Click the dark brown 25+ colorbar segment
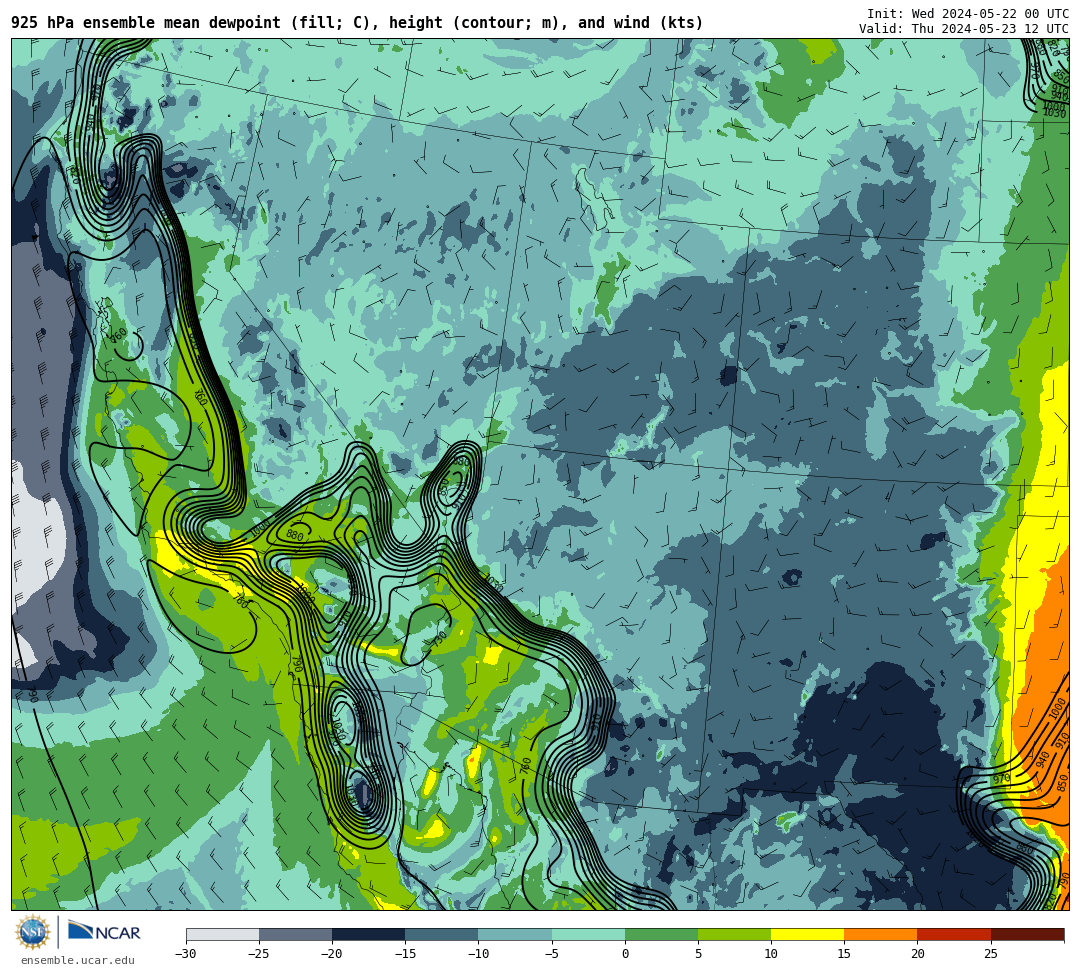Screen dimensions: 1080x973 click(1028, 934)
